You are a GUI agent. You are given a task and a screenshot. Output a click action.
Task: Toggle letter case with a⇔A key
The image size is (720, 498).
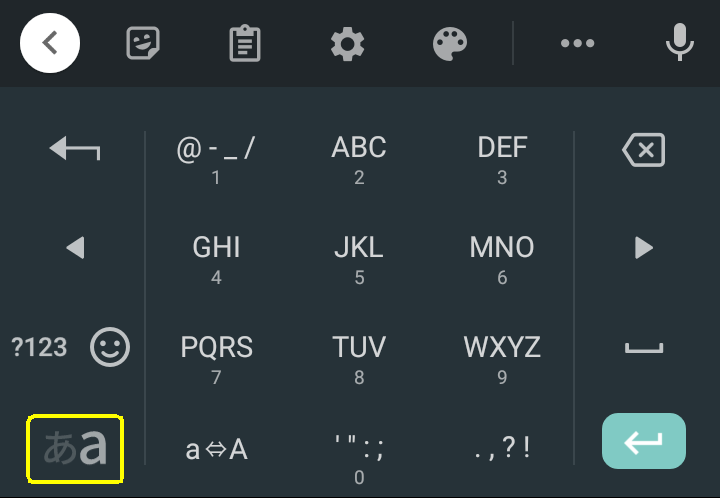(216, 449)
